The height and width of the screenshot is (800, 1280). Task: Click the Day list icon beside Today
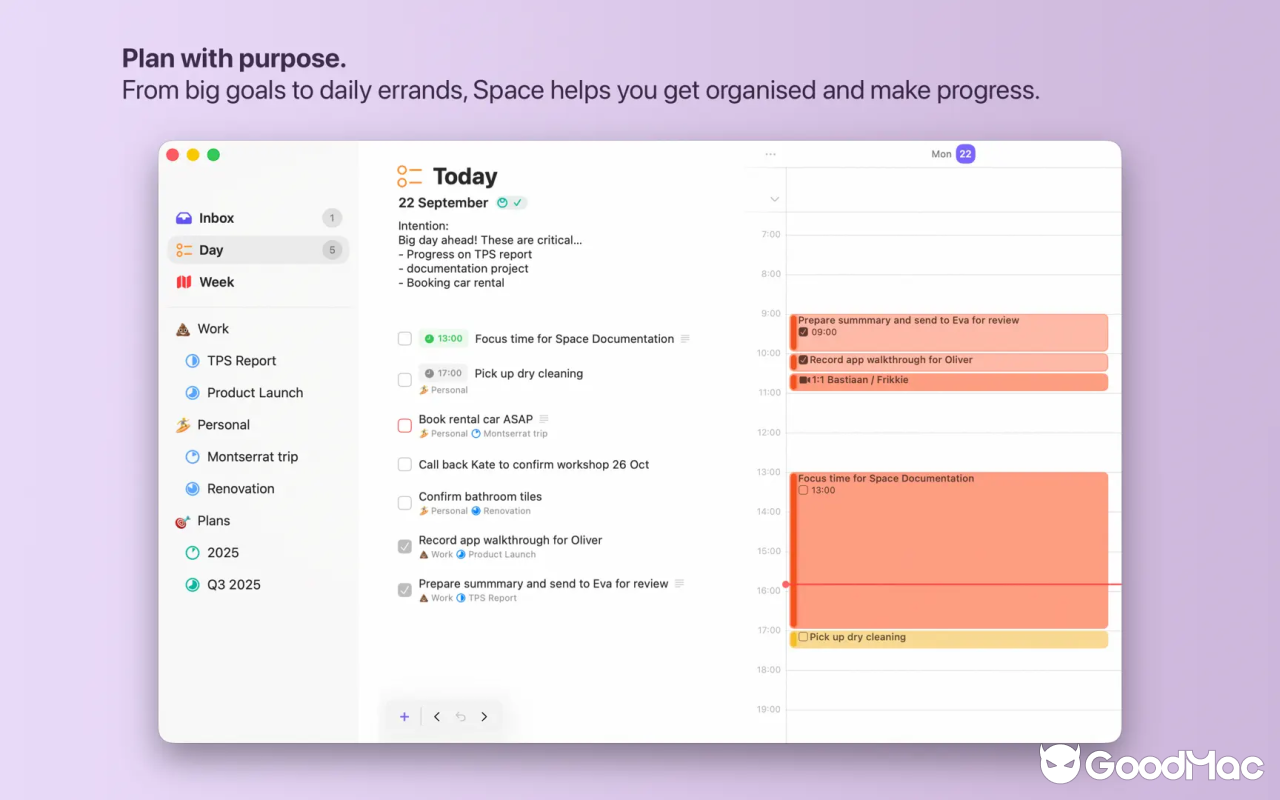(x=409, y=176)
